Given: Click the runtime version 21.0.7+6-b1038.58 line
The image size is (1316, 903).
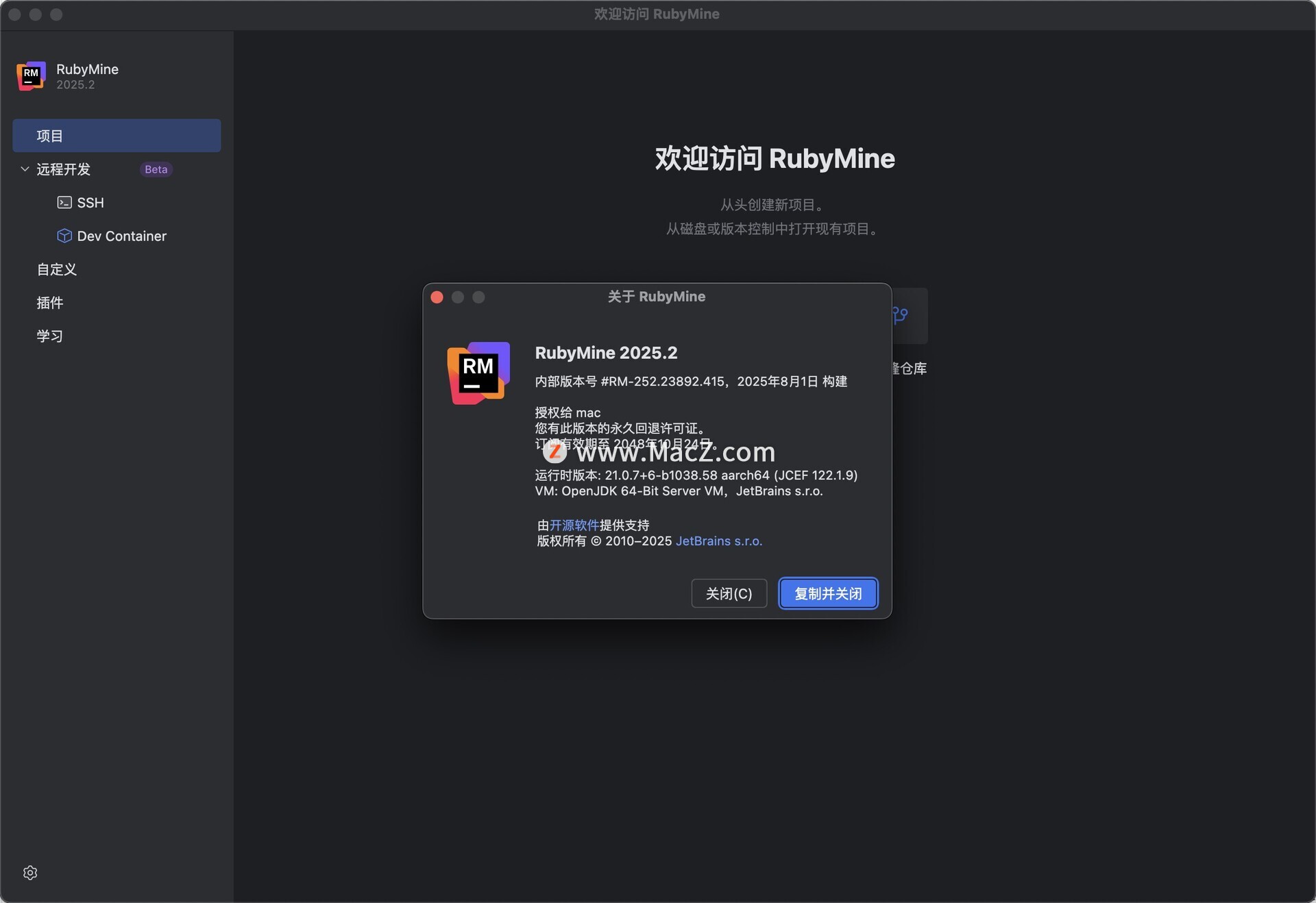Looking at the screenshot, I should pos(696,475).
